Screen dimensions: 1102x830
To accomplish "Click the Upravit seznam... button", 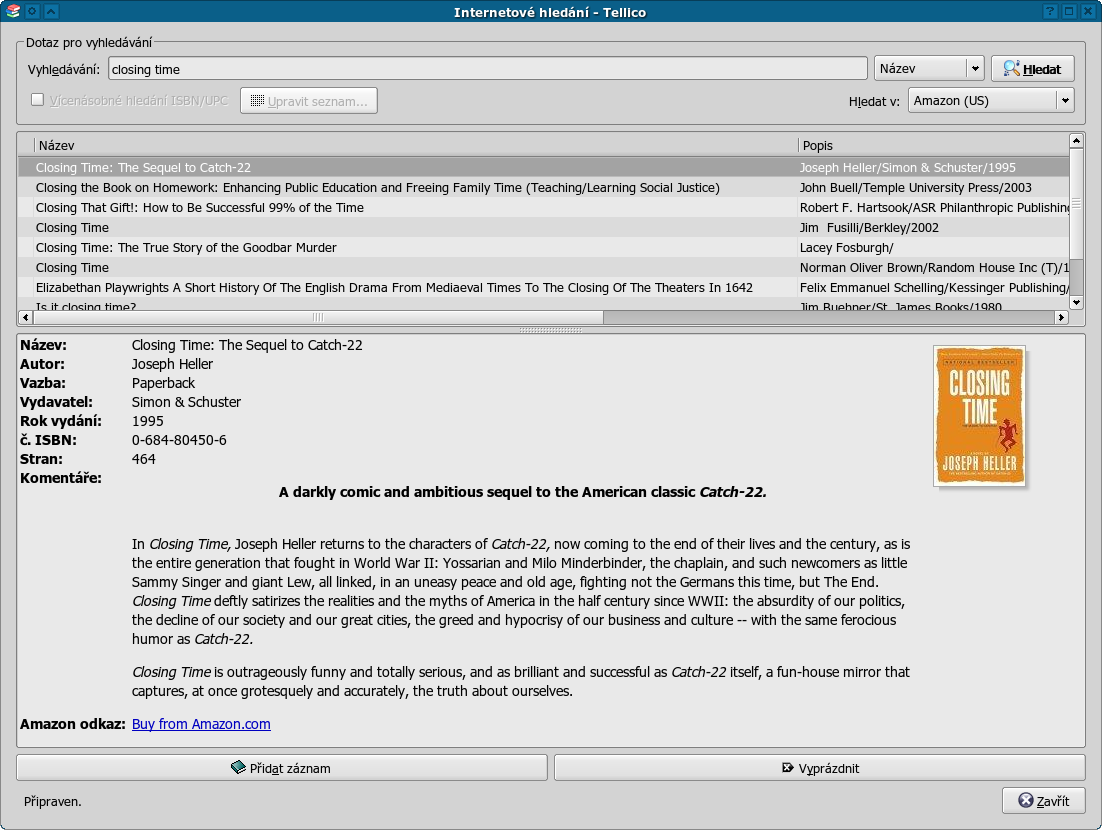I will pyautogui.click(x=309, y=100).
